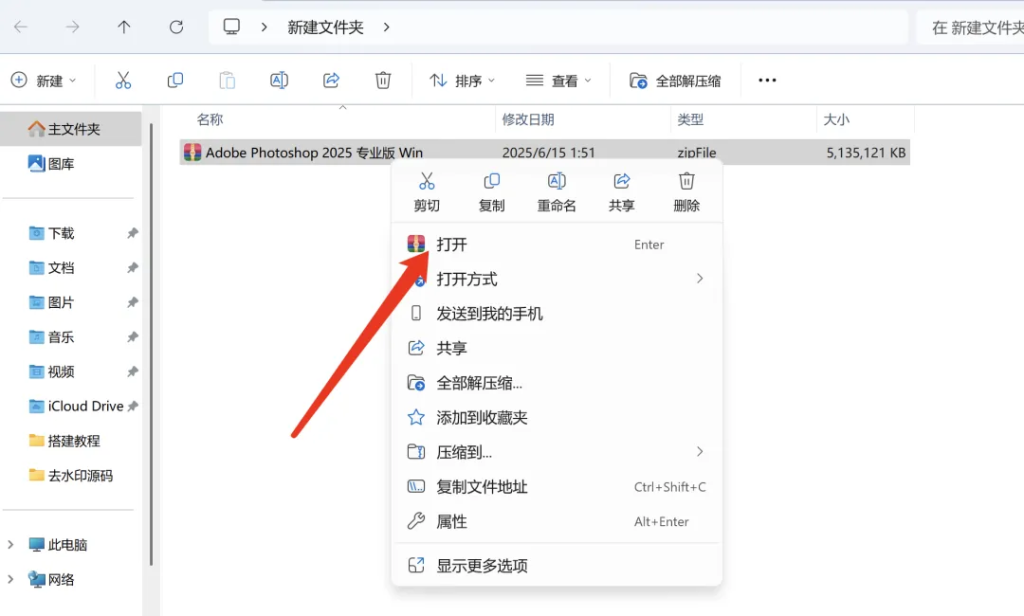Unpin 文档 using its pin icon

click(133, 268)
